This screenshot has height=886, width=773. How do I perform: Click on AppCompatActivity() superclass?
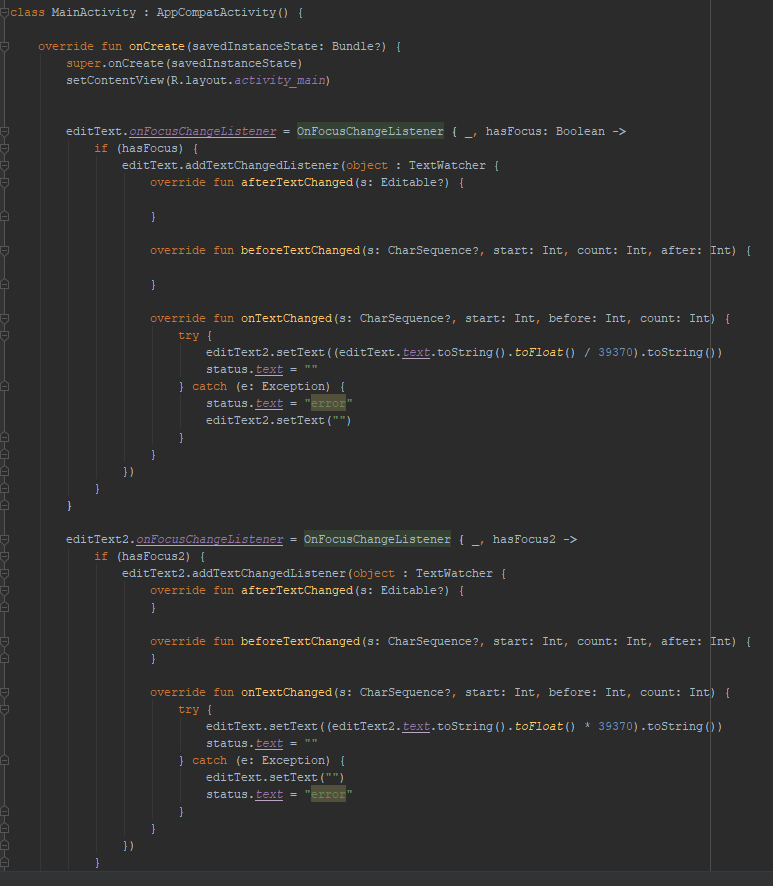[222, 12]
